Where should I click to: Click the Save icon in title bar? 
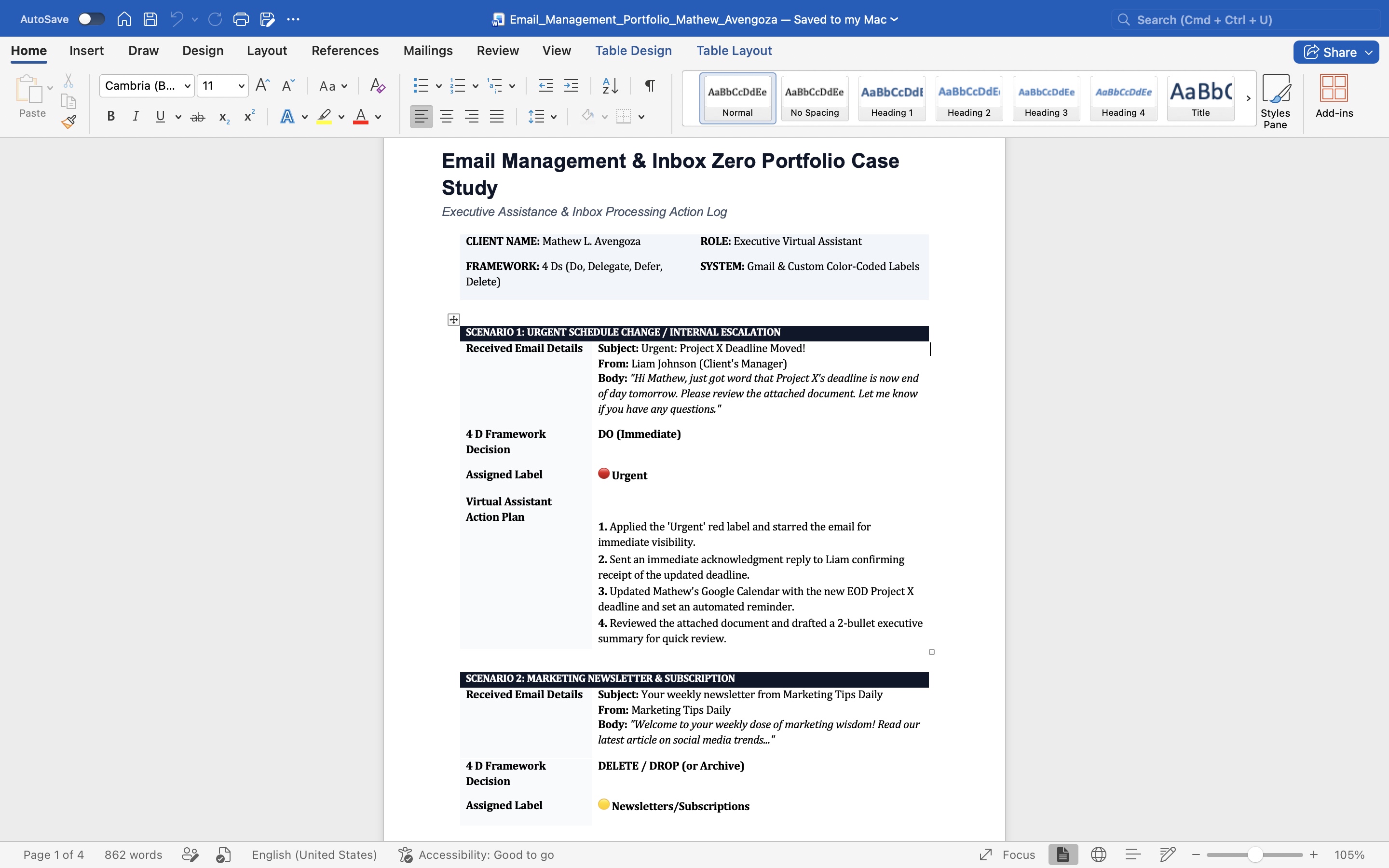(x=150, y=19)
